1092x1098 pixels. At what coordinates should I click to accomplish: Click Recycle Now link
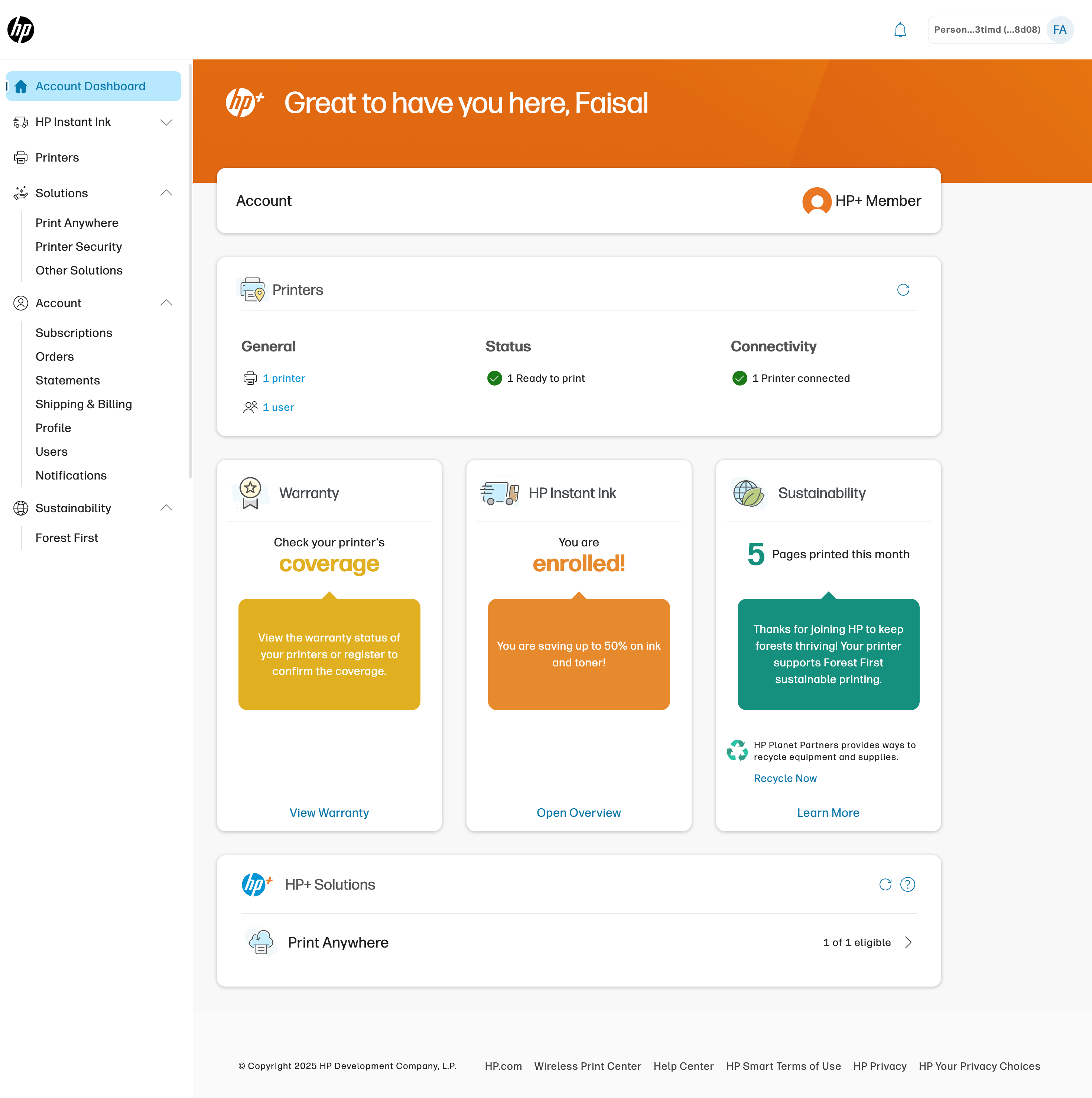pos(785,779)
